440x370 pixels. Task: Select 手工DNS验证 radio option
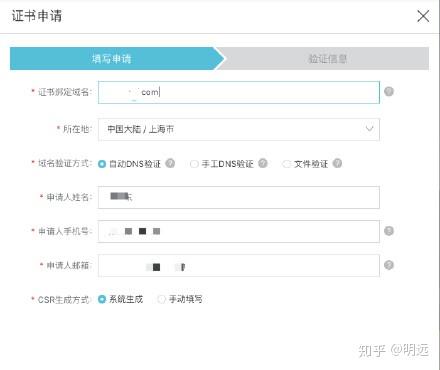point(194,164)
